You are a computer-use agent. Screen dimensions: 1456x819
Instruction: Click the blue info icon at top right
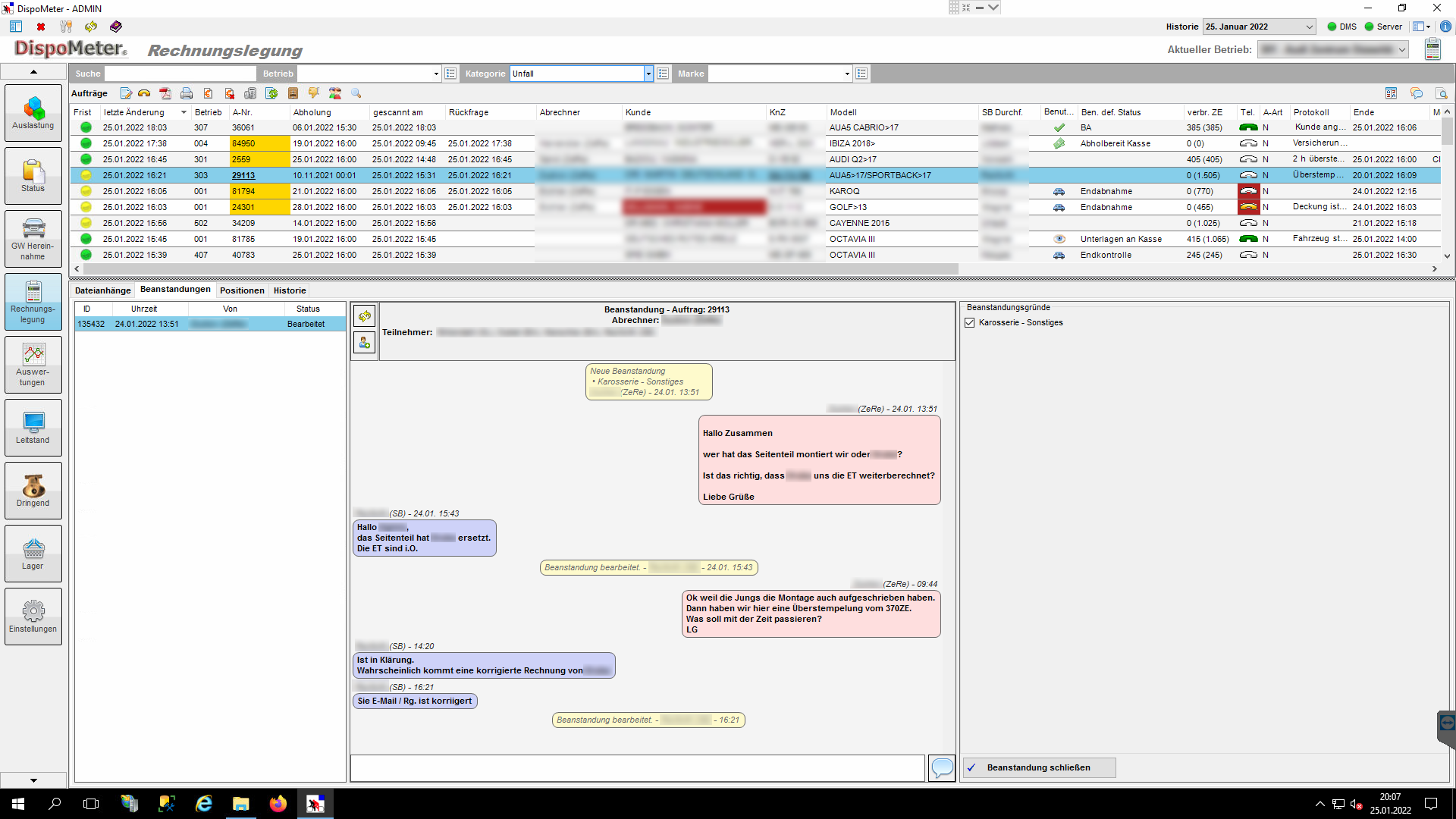point(1446,27)
